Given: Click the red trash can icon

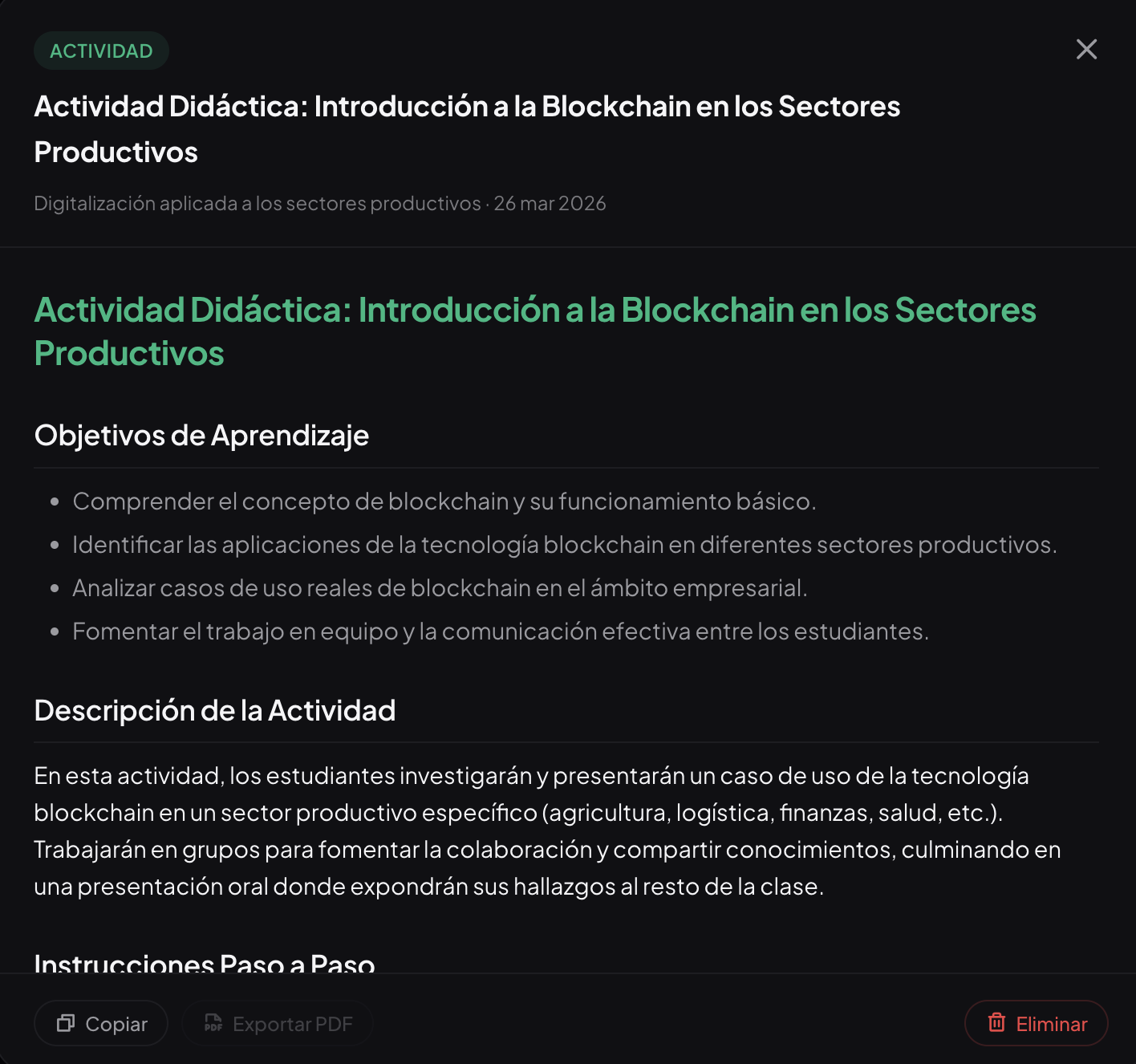Looking at the screenshot, I should coord(996,1023).
